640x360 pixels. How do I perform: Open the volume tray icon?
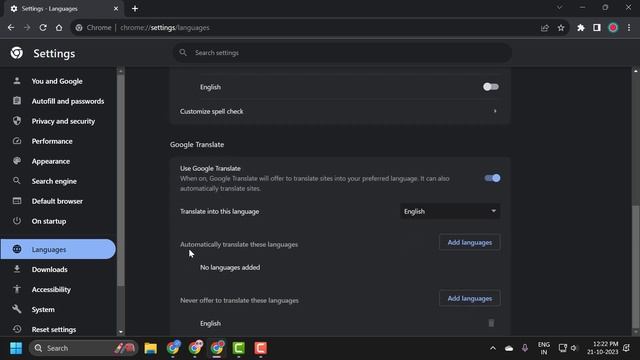point(574,348)
